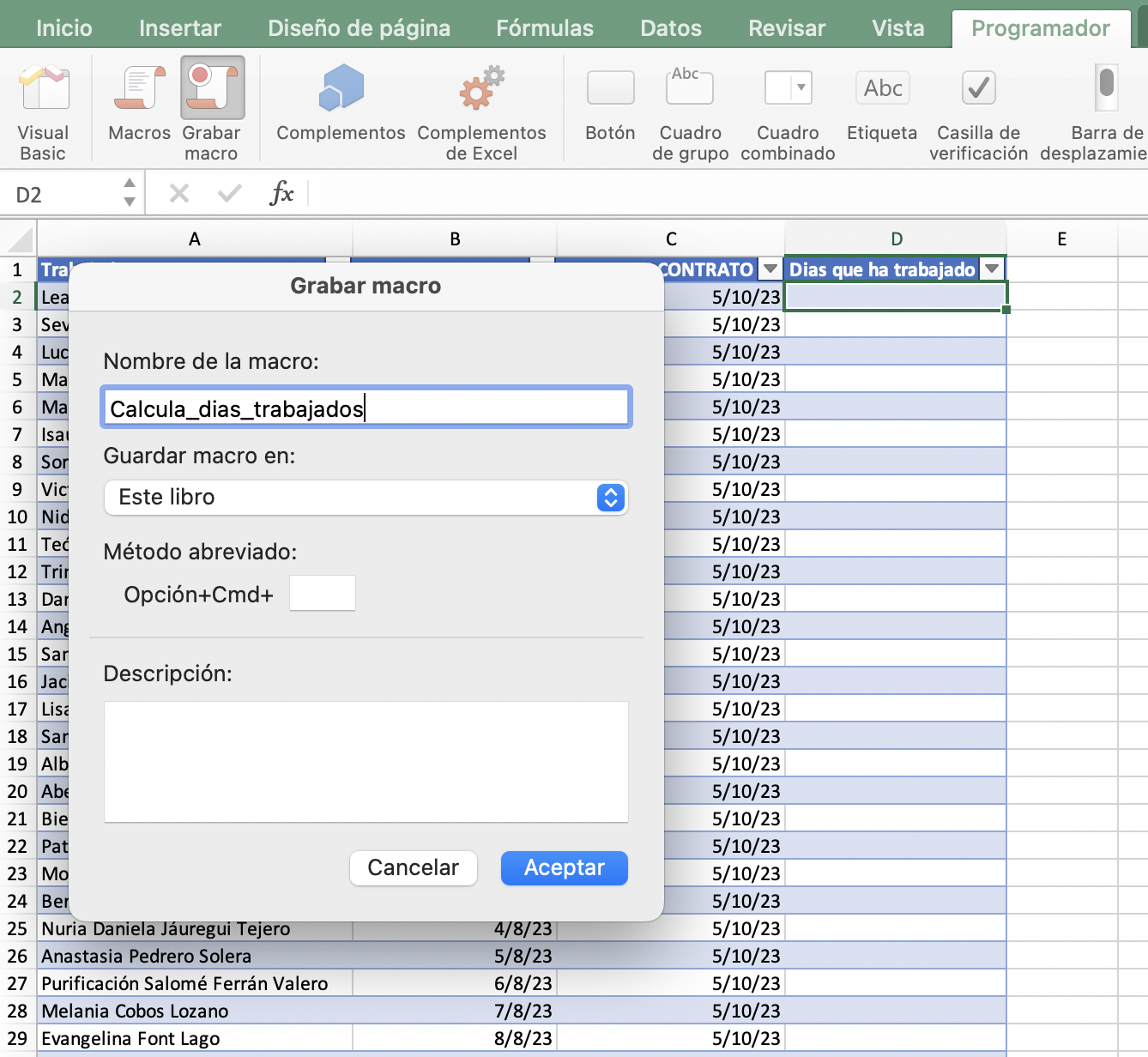The width and height of the screenshot is (1148, 1057).
Task: Click the Dias que ha trabajado header cell
Action: pyautogui.click(x=896, y=269)
